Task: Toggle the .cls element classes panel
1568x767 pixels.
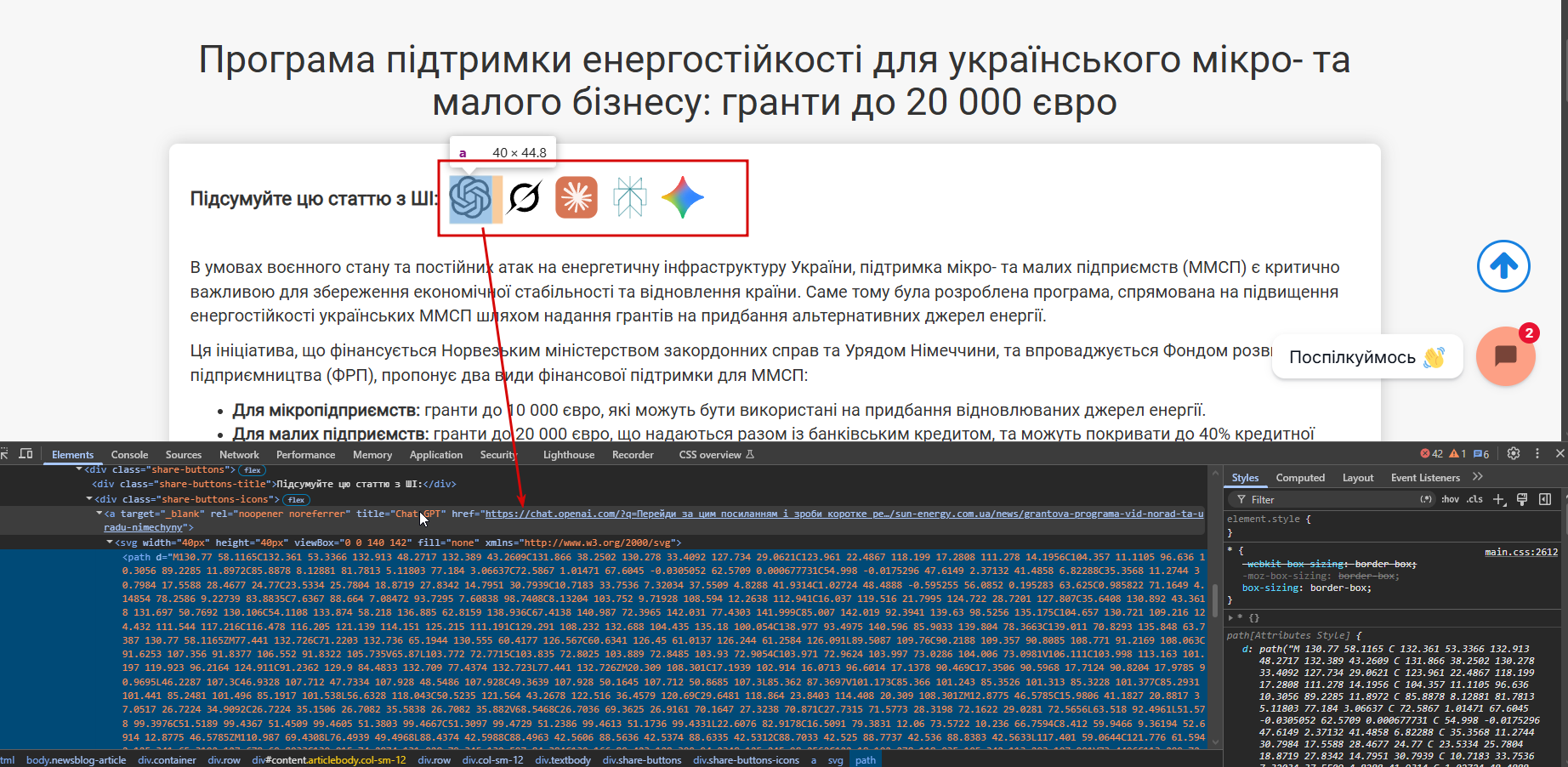Action: 1474,499
